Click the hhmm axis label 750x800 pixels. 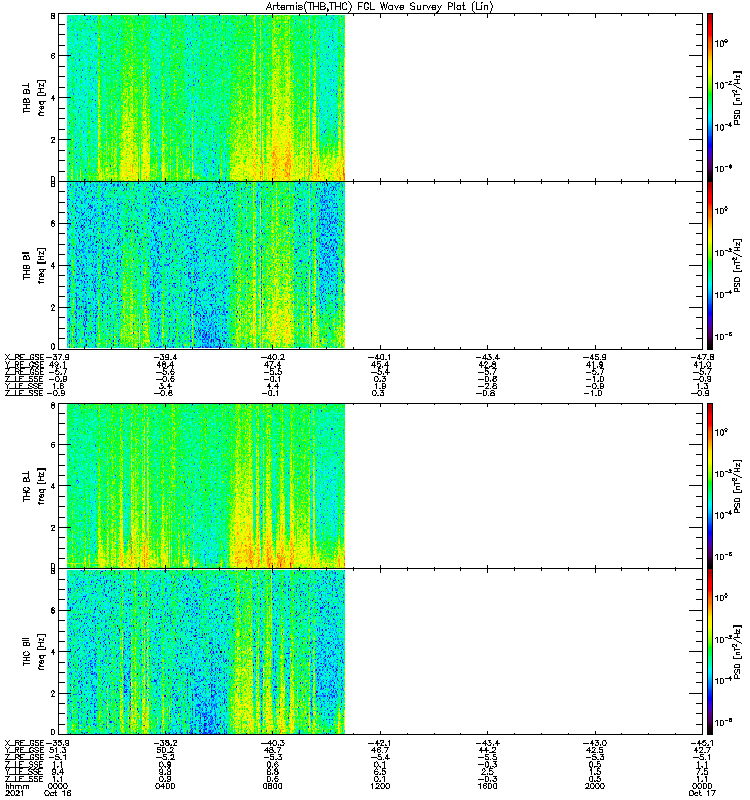coord(17,786)
